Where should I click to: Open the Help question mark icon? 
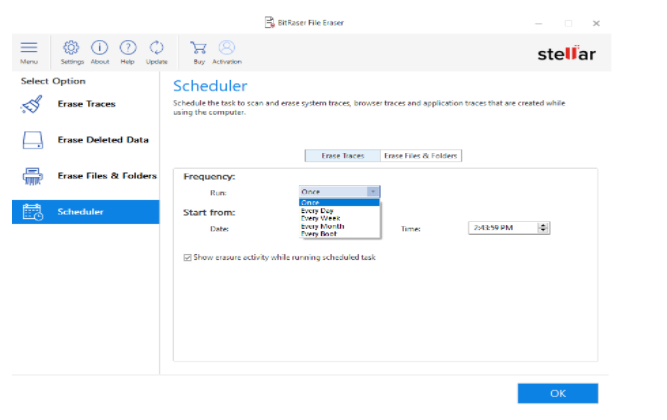[x=128, y=47]
